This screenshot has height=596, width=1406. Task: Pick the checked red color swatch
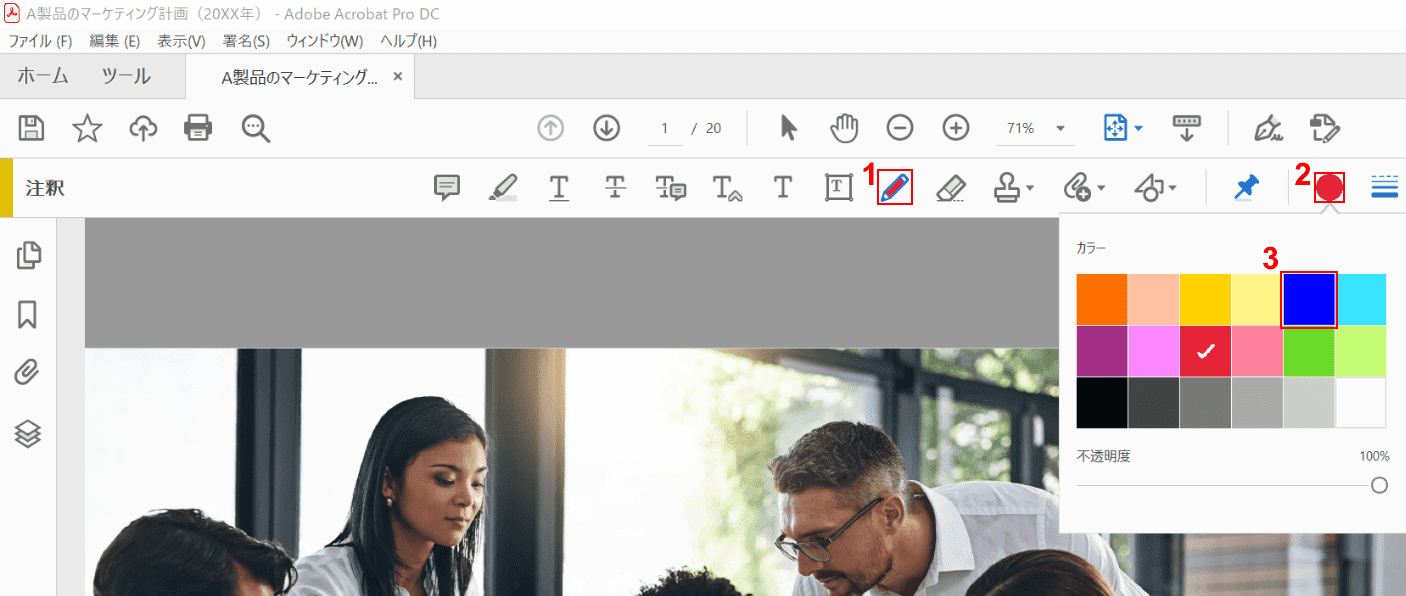pos(1206,351)
